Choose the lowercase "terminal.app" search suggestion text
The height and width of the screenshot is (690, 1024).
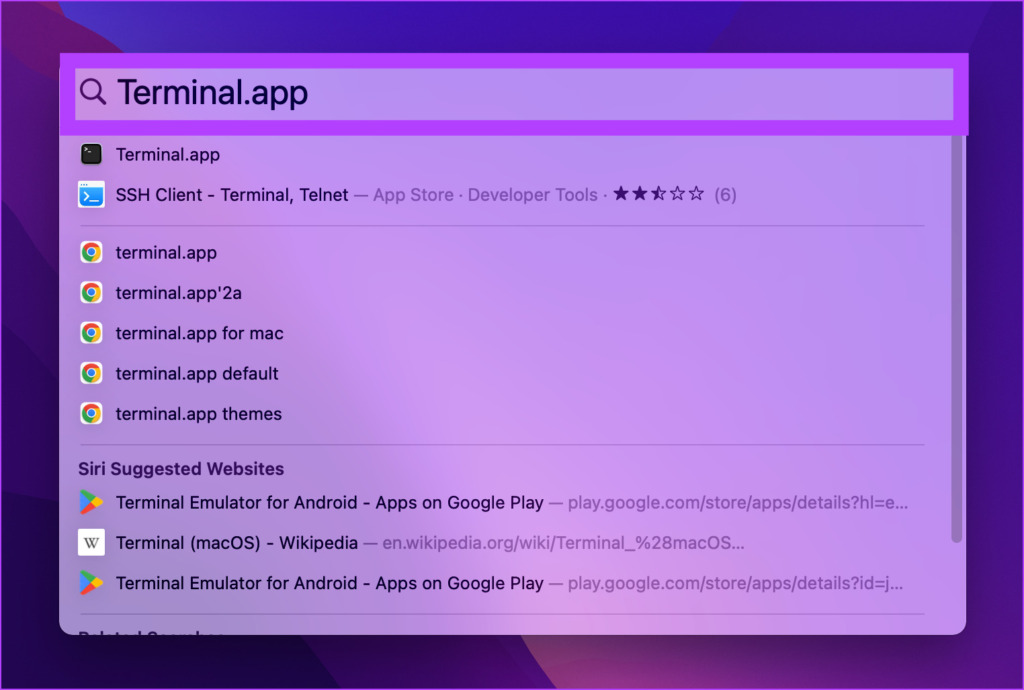coord(167,253)
